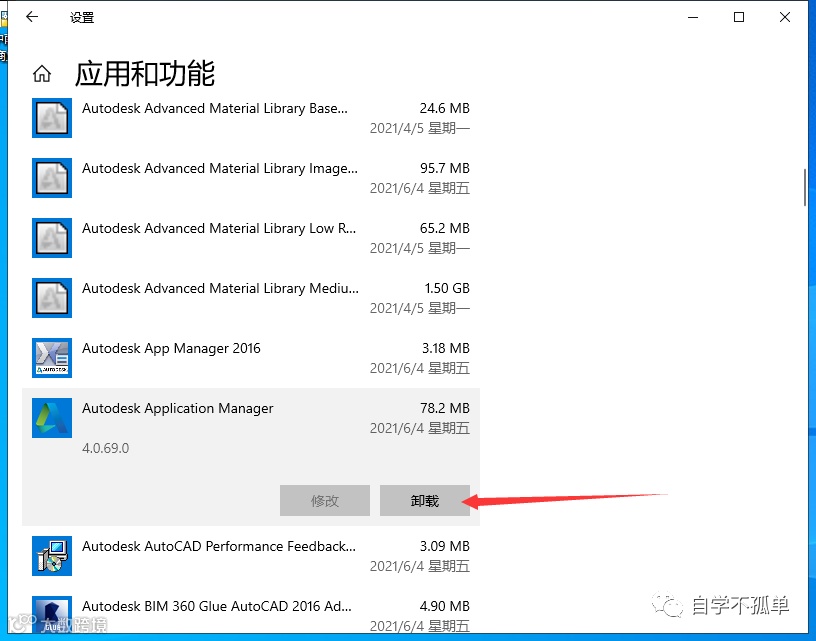The width and height of the screenshot is (816, 641).
Task: Close the Settings window
Action: [x=785, y=17]
